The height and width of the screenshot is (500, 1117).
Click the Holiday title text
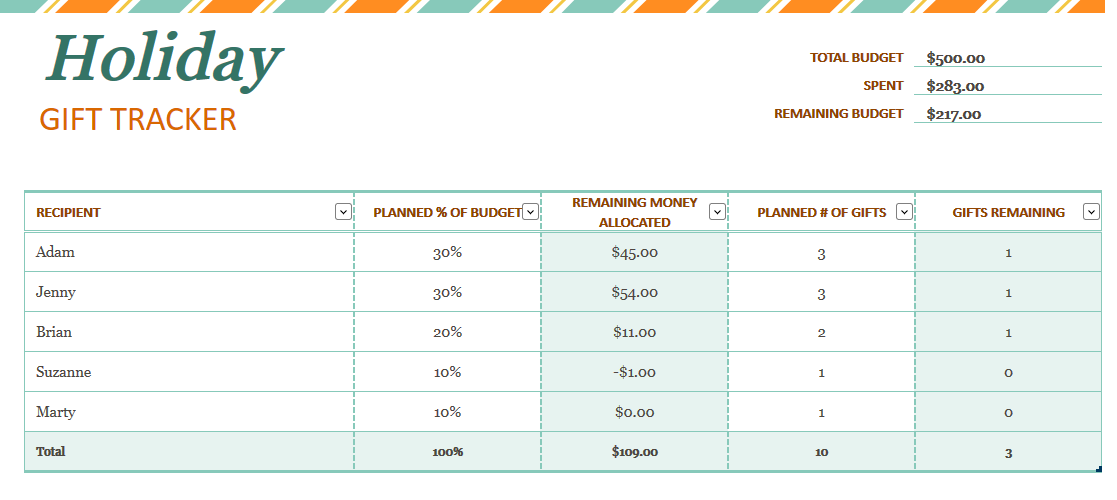pos(165,60)
